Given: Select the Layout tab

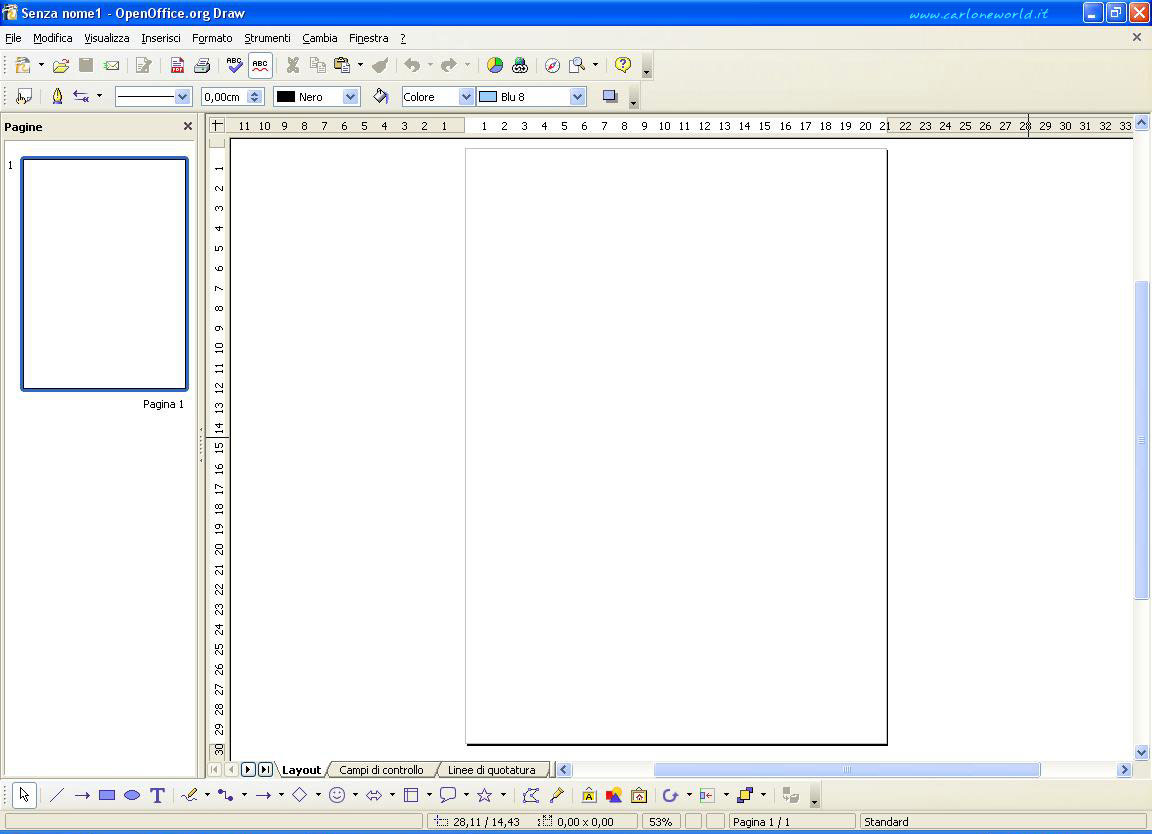Looking at the screenshot, I should tap(301, 770).
